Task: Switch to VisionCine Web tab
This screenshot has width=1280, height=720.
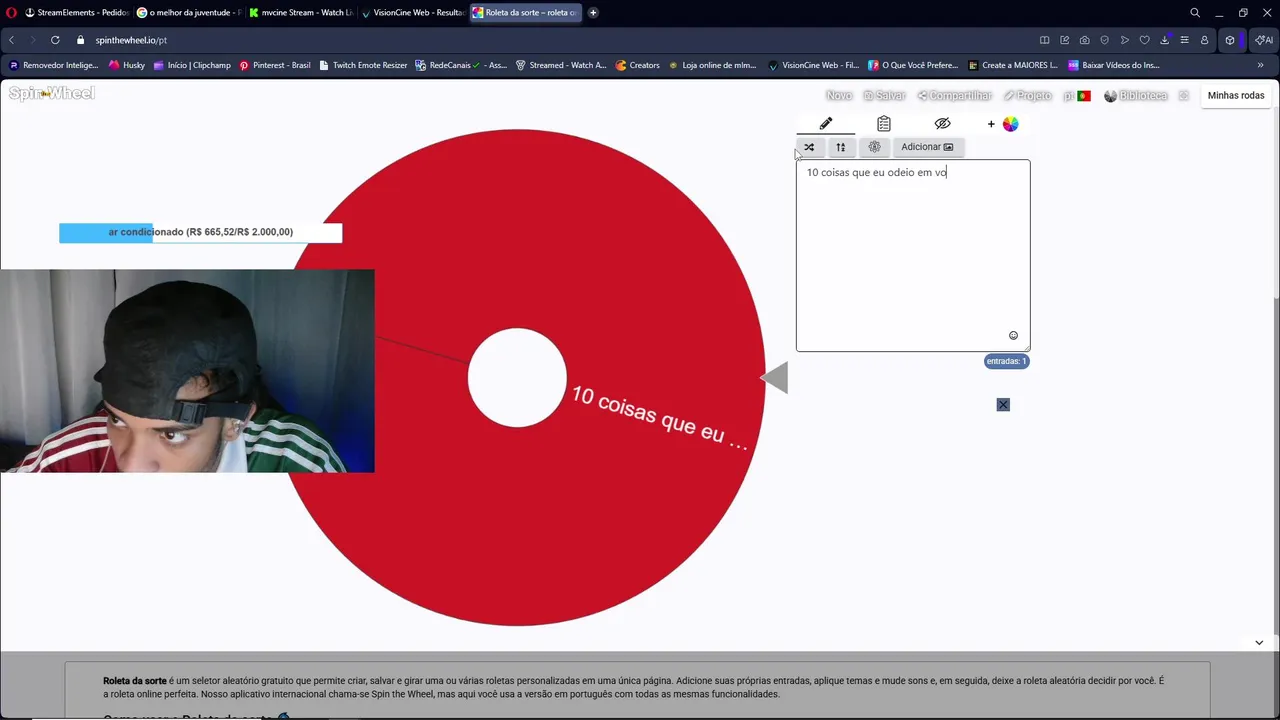Action: [x=412, y=12]
